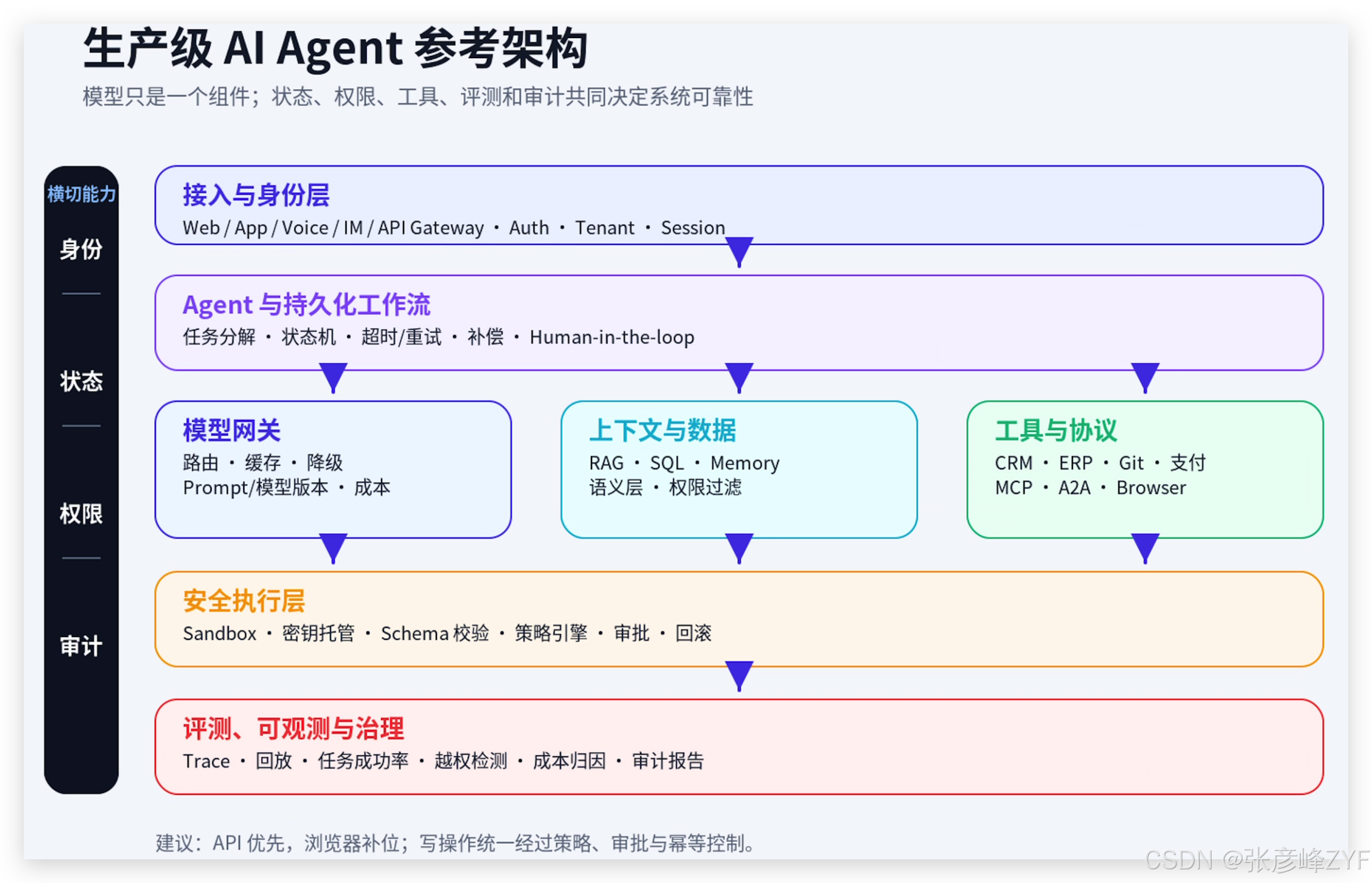Click the 工具与协议 heading

pyautogui.click(x=1056, y=430)
